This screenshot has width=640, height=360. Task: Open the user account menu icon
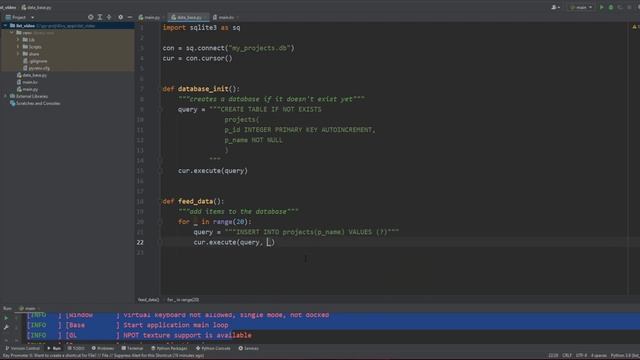[x=555, y=7]
